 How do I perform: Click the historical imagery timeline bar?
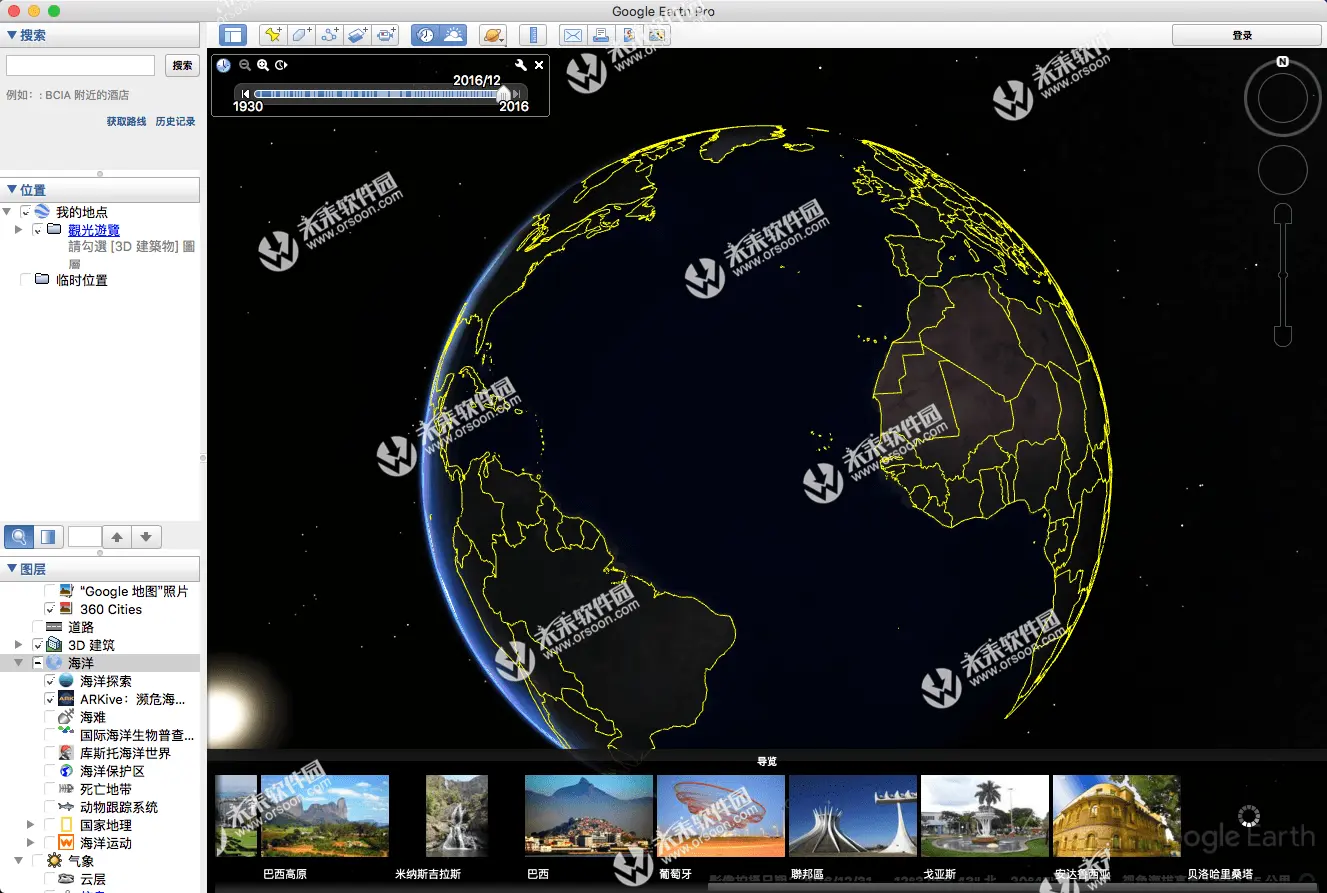pos(381,94)
